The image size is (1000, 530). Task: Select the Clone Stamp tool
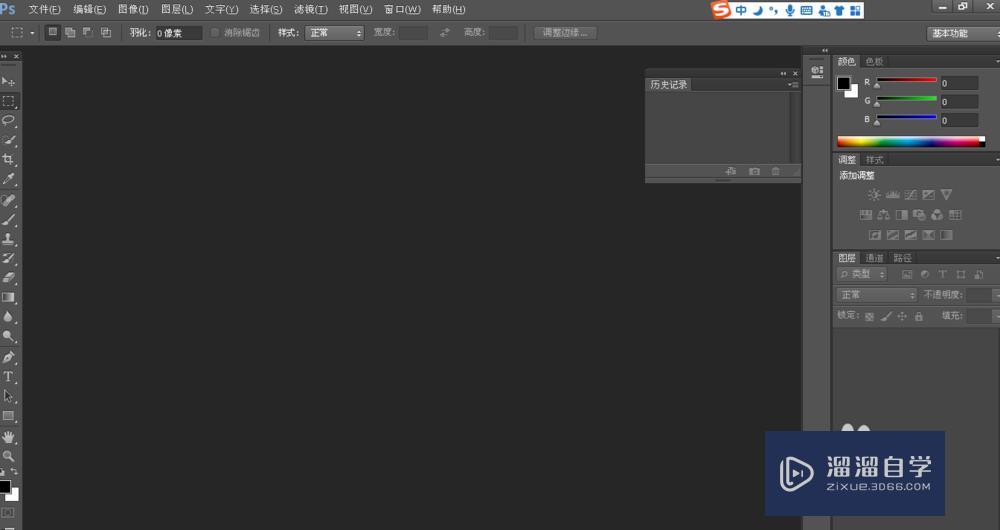8,239
